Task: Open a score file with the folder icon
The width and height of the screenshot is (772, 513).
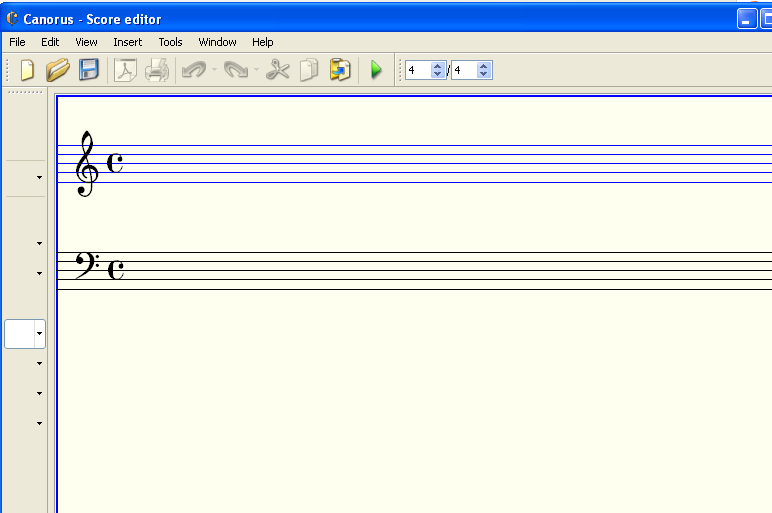Action: click(x=58, y=70)
